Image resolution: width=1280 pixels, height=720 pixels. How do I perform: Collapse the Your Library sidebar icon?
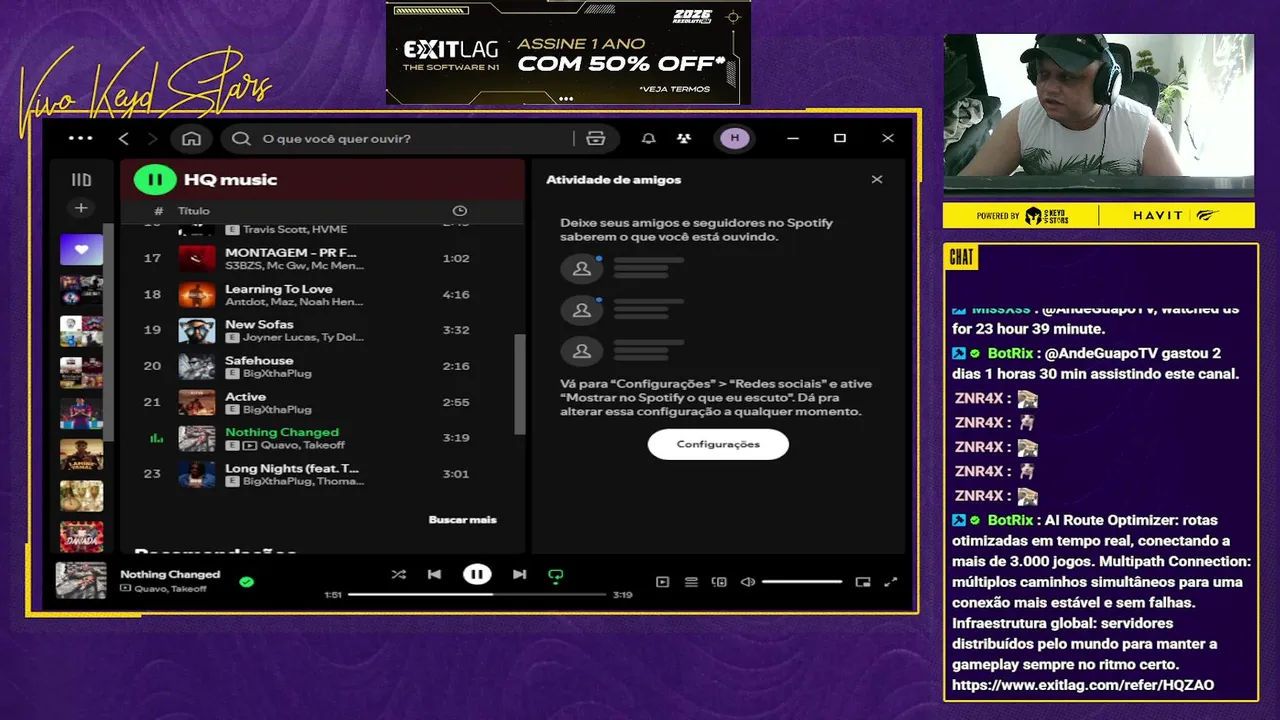click(81, 180)
